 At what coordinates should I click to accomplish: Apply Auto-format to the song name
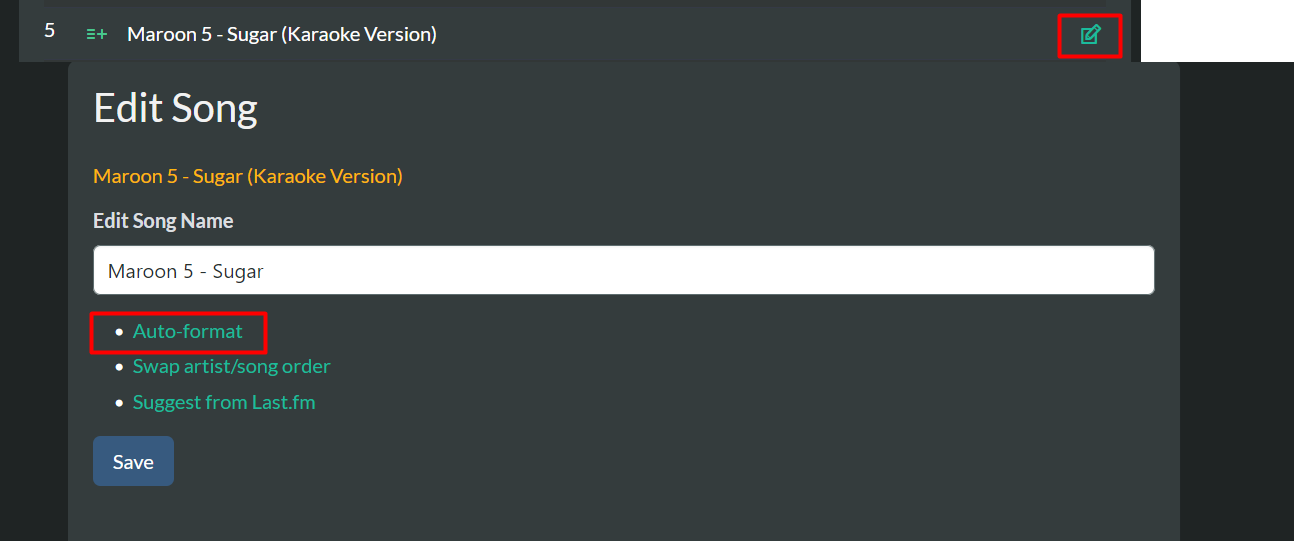coord(187,331)
